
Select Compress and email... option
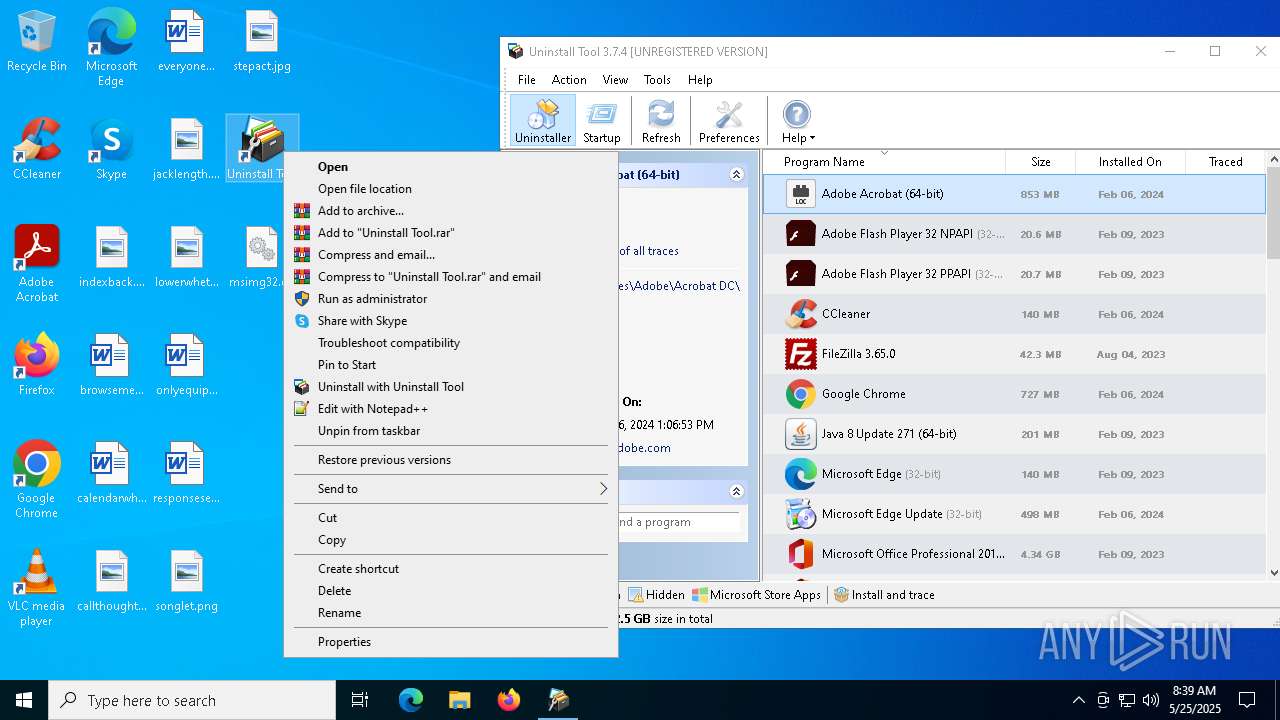pyautogui.click(x=451, y=255)
